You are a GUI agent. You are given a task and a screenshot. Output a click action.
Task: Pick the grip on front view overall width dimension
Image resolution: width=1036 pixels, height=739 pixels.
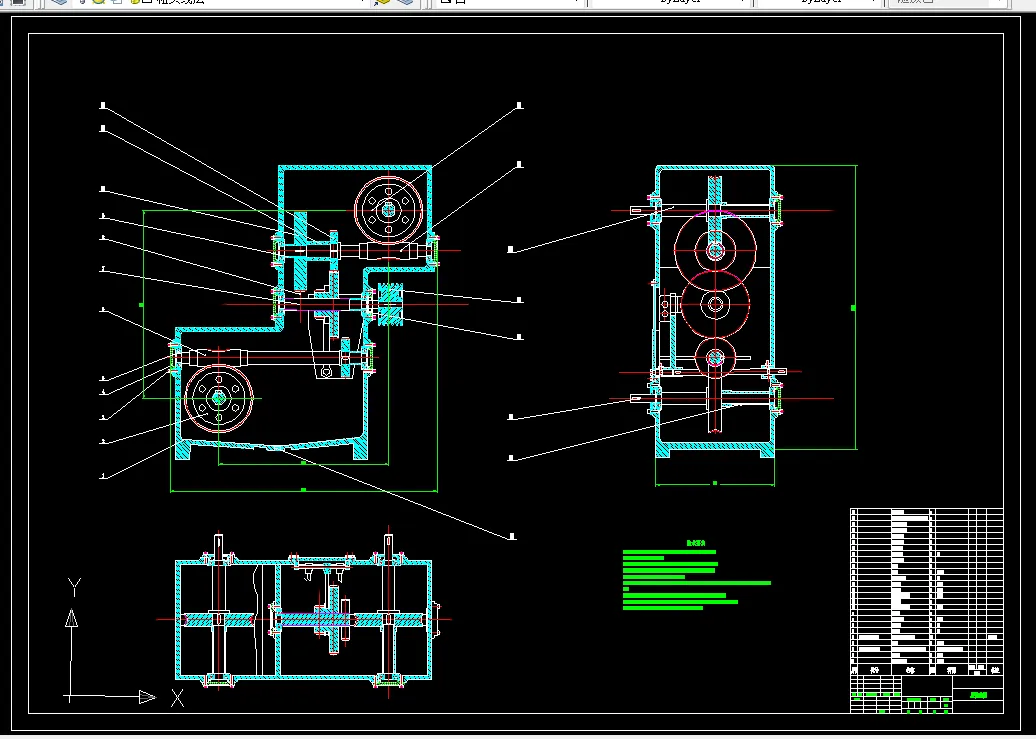tap(303, 490)
